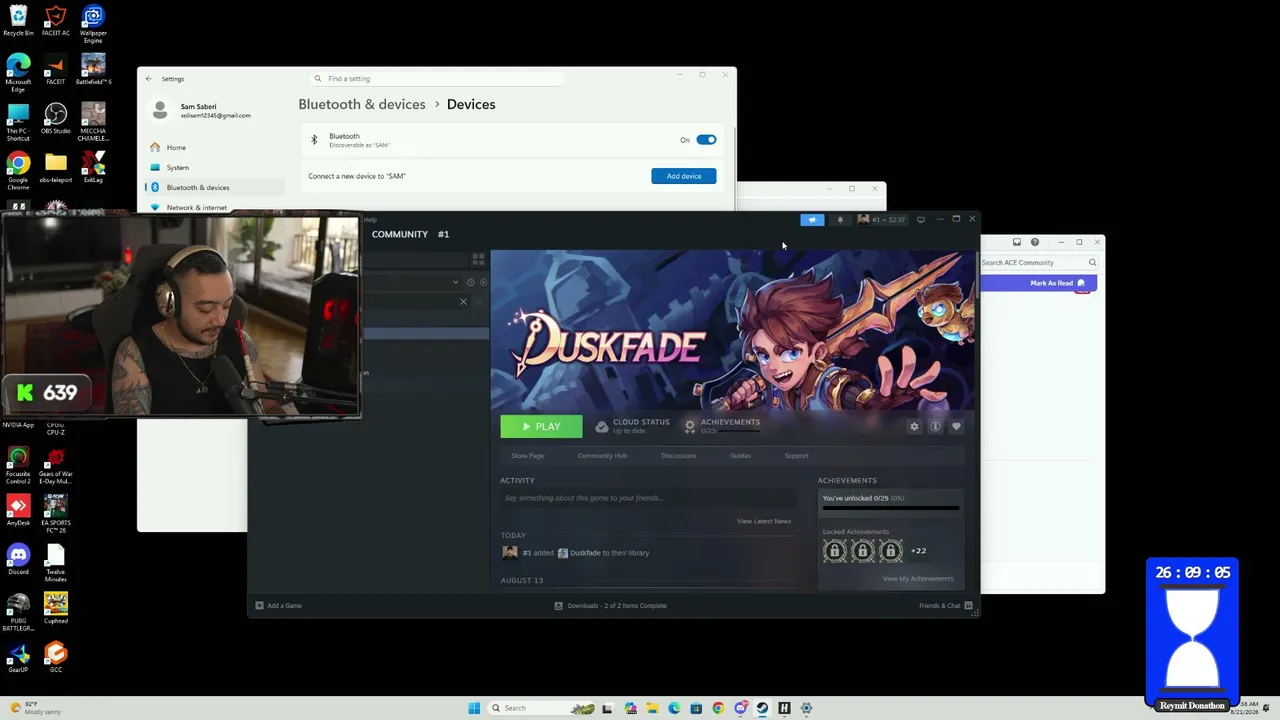Click Cloud Status indicator for Duskfade
Image resolution: width=1280 pixels, height=720 pixels.
[632, 426]
